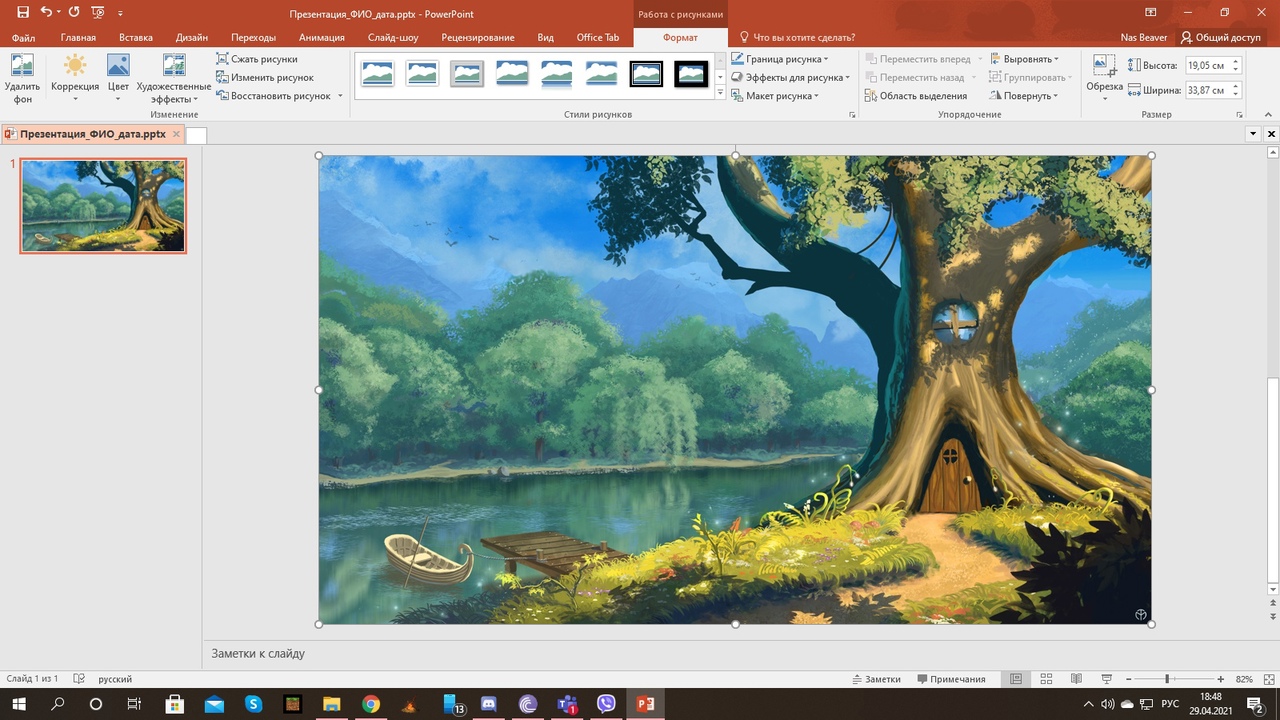Click new document tab button
This screenshot has height=720, width=1280.
(x=196, y=135)
